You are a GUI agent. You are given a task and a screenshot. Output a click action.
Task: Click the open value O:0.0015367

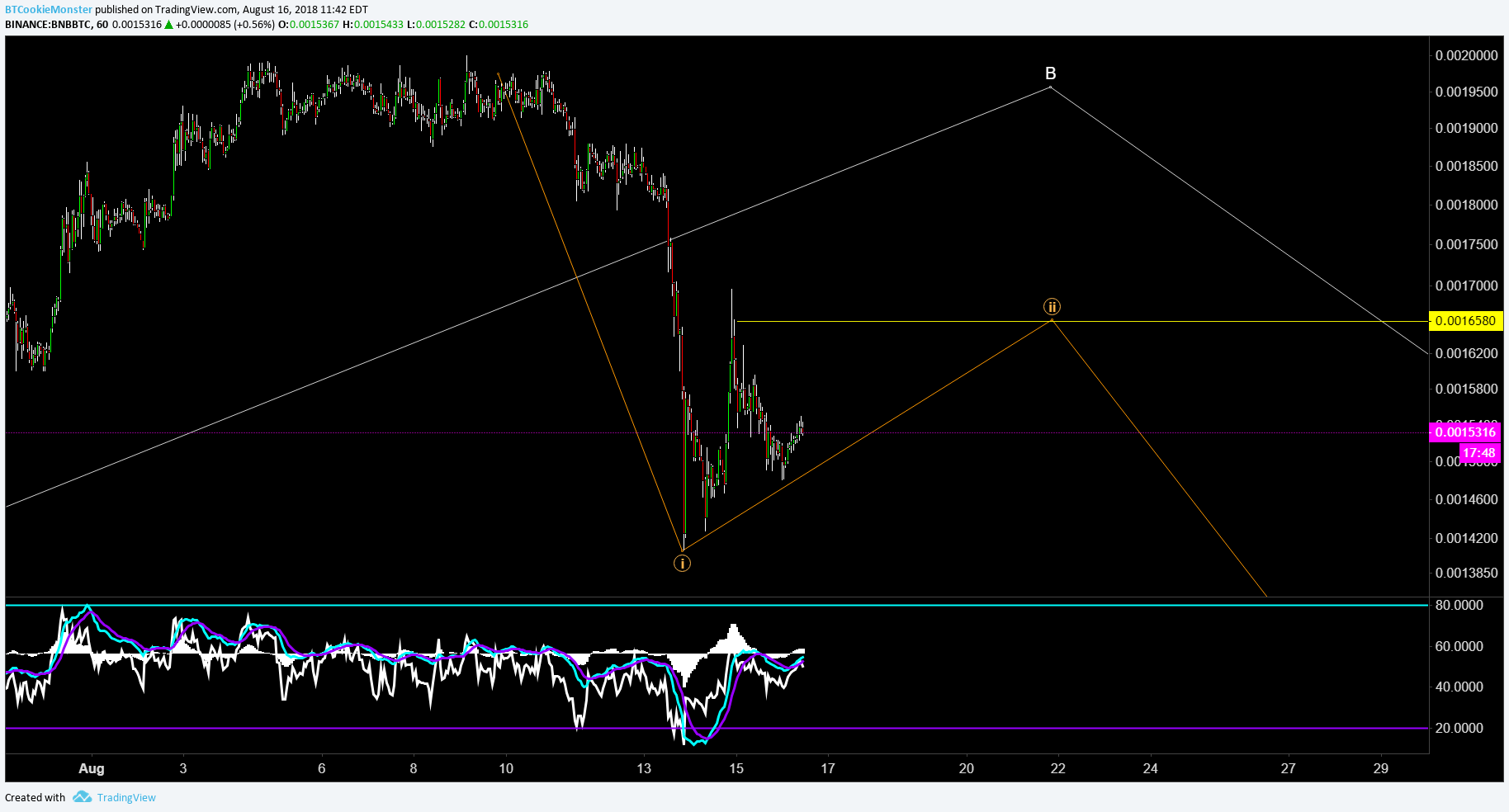(x=309, y=24)
